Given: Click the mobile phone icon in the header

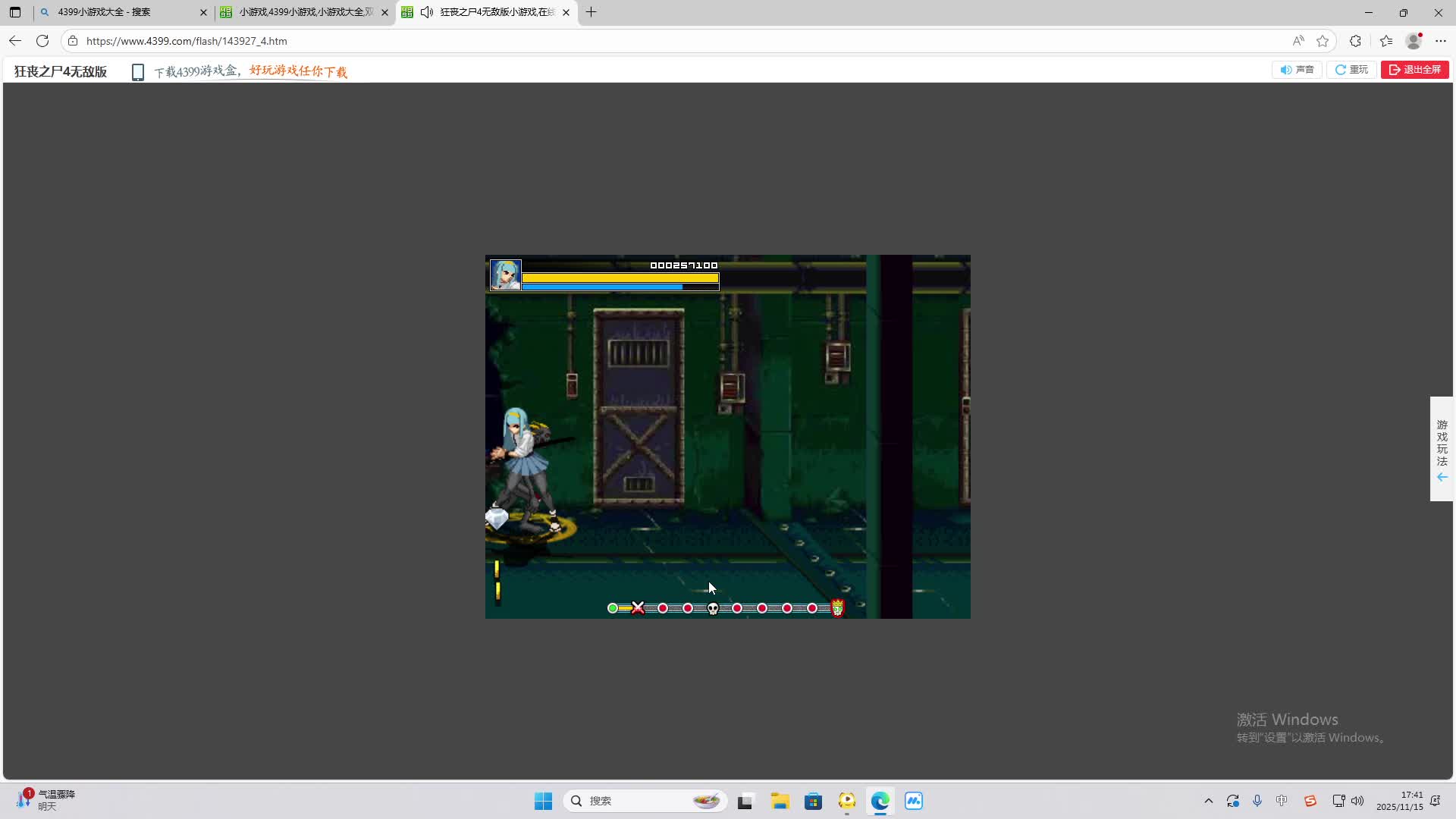Looking at the screenshot, I should click(138, 72).
